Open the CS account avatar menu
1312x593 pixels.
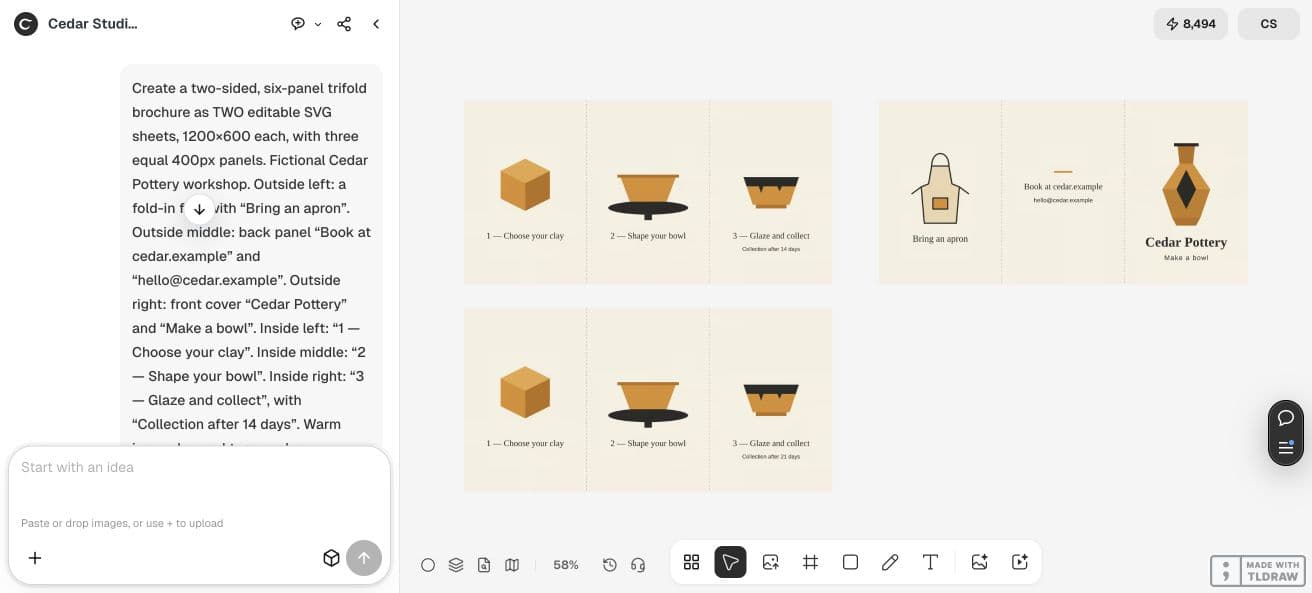click(1269, 24)
